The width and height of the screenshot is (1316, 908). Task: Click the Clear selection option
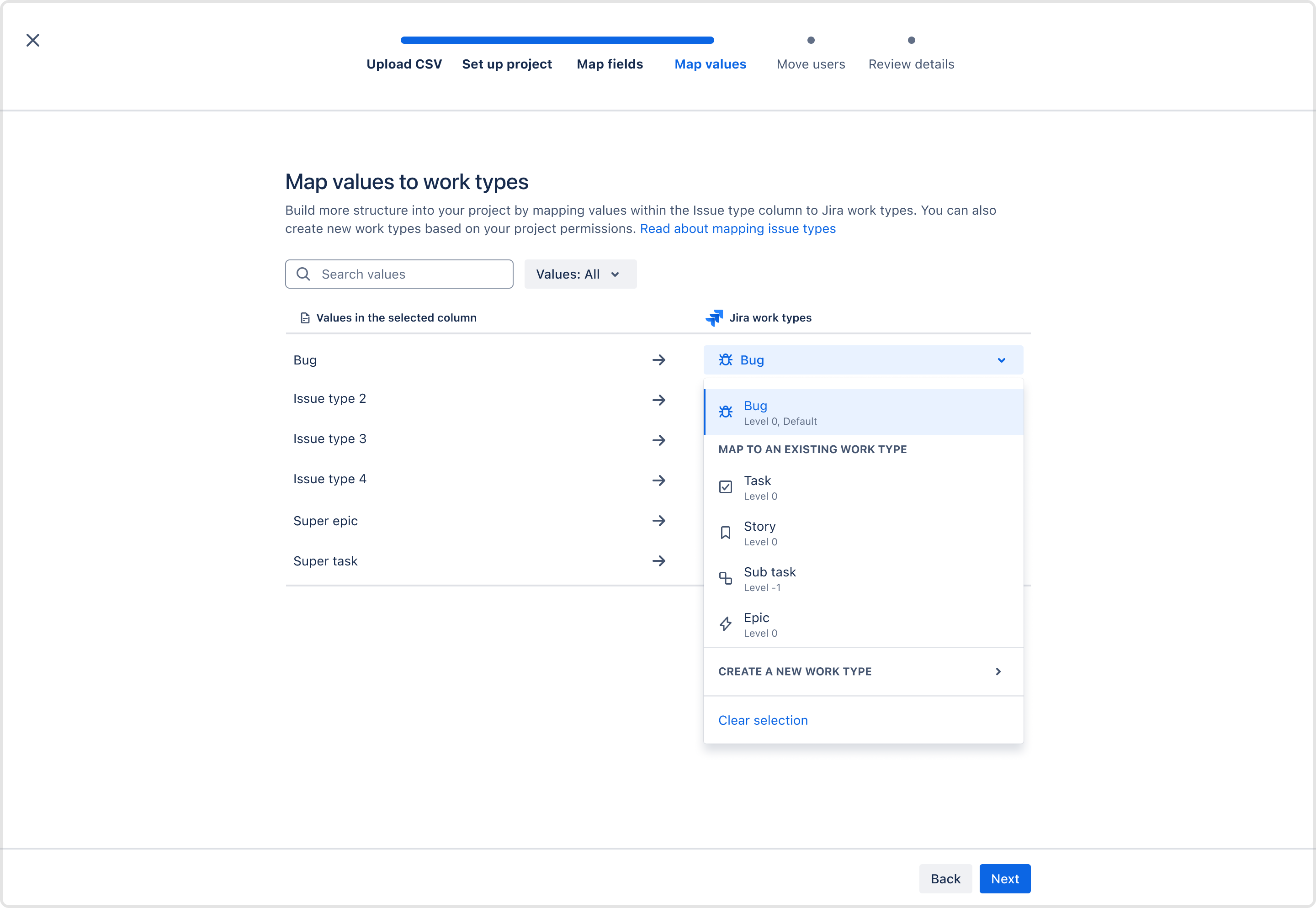pos(763,719)
